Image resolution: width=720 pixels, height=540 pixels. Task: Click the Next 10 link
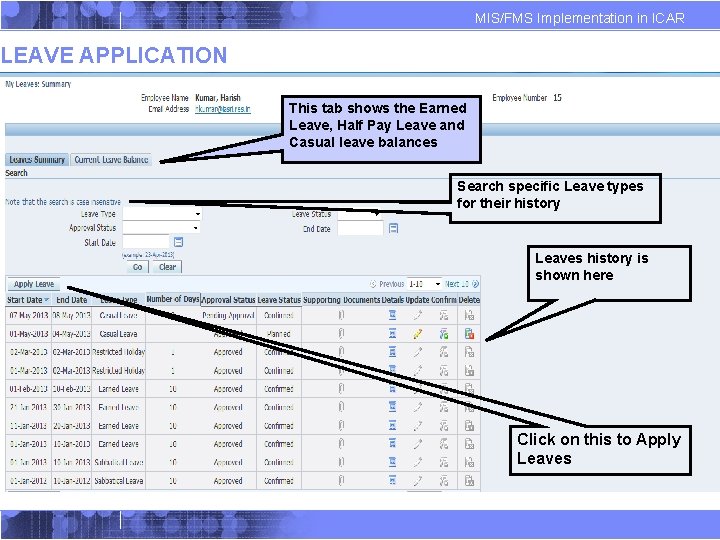tap(461, 284)
